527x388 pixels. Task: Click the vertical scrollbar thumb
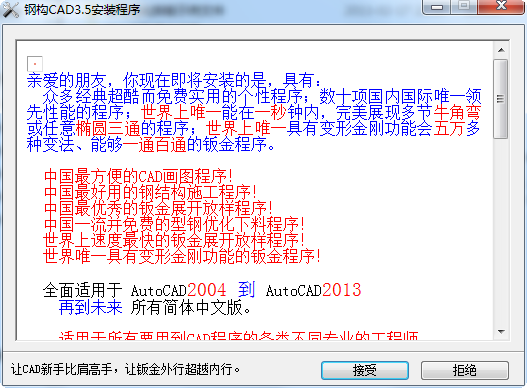coord(501,99)
